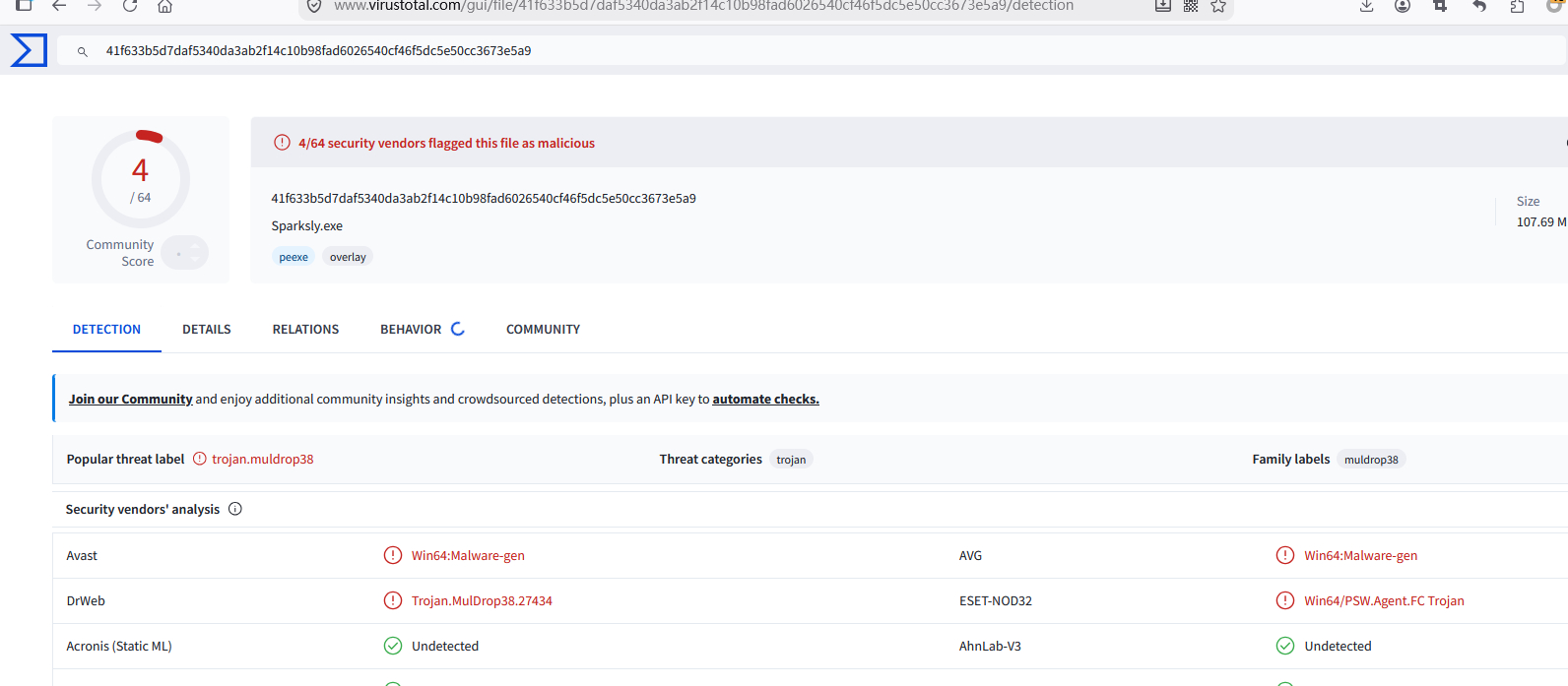Click the search magnifier icon
Viewport: 1568px width, 686px height.
83,51
